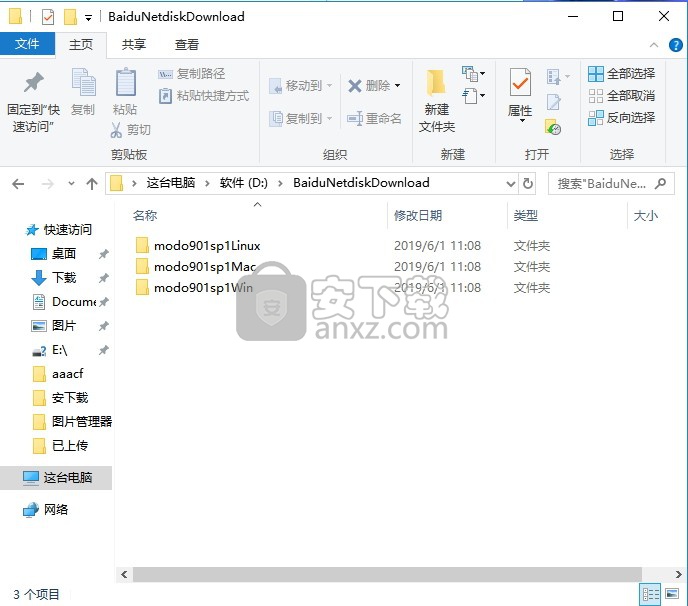Click Cut (剪切) scissors icon

point(116,130)
